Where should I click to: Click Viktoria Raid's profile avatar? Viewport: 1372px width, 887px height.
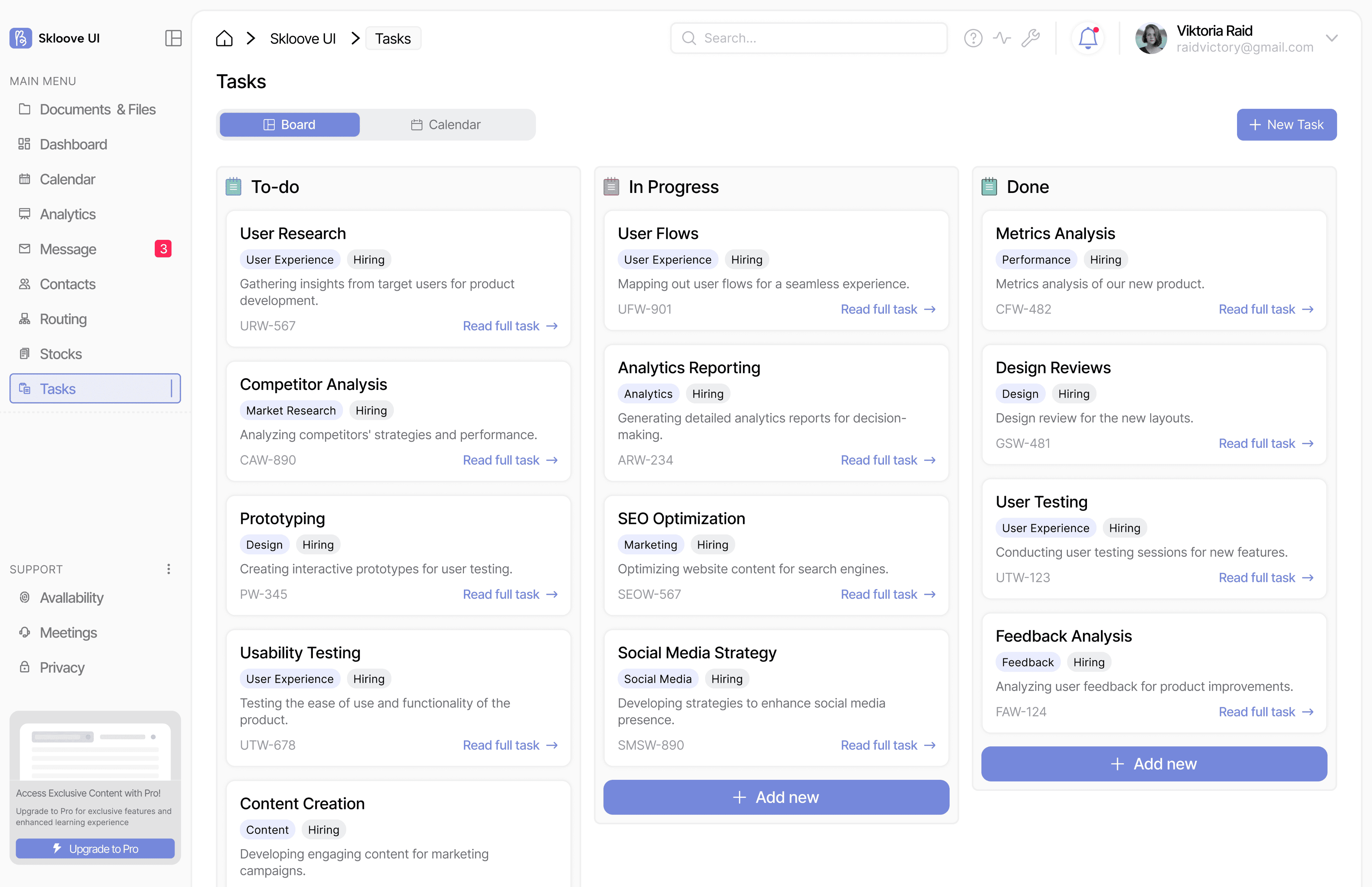point(1150,38)
